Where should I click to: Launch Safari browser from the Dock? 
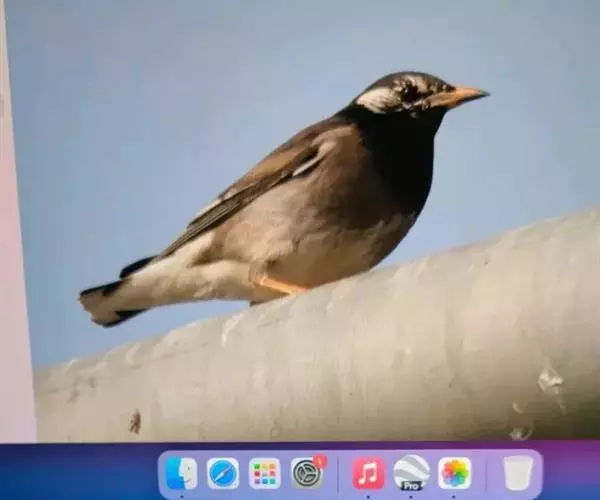pos(223,473)
